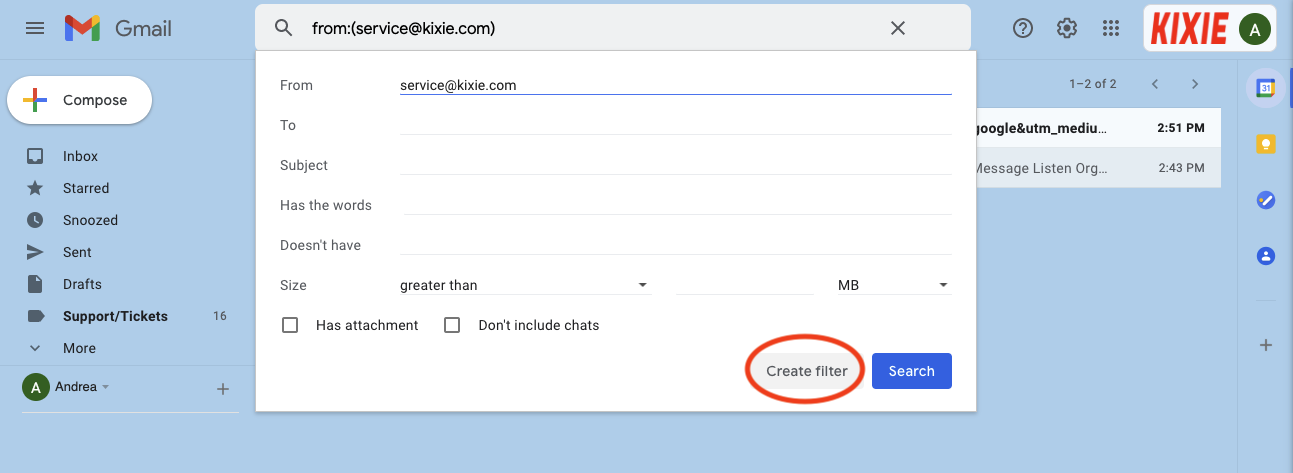Screen dimensions: 1293x473
Task: Click the search bar query text
Action: [403, 28]
